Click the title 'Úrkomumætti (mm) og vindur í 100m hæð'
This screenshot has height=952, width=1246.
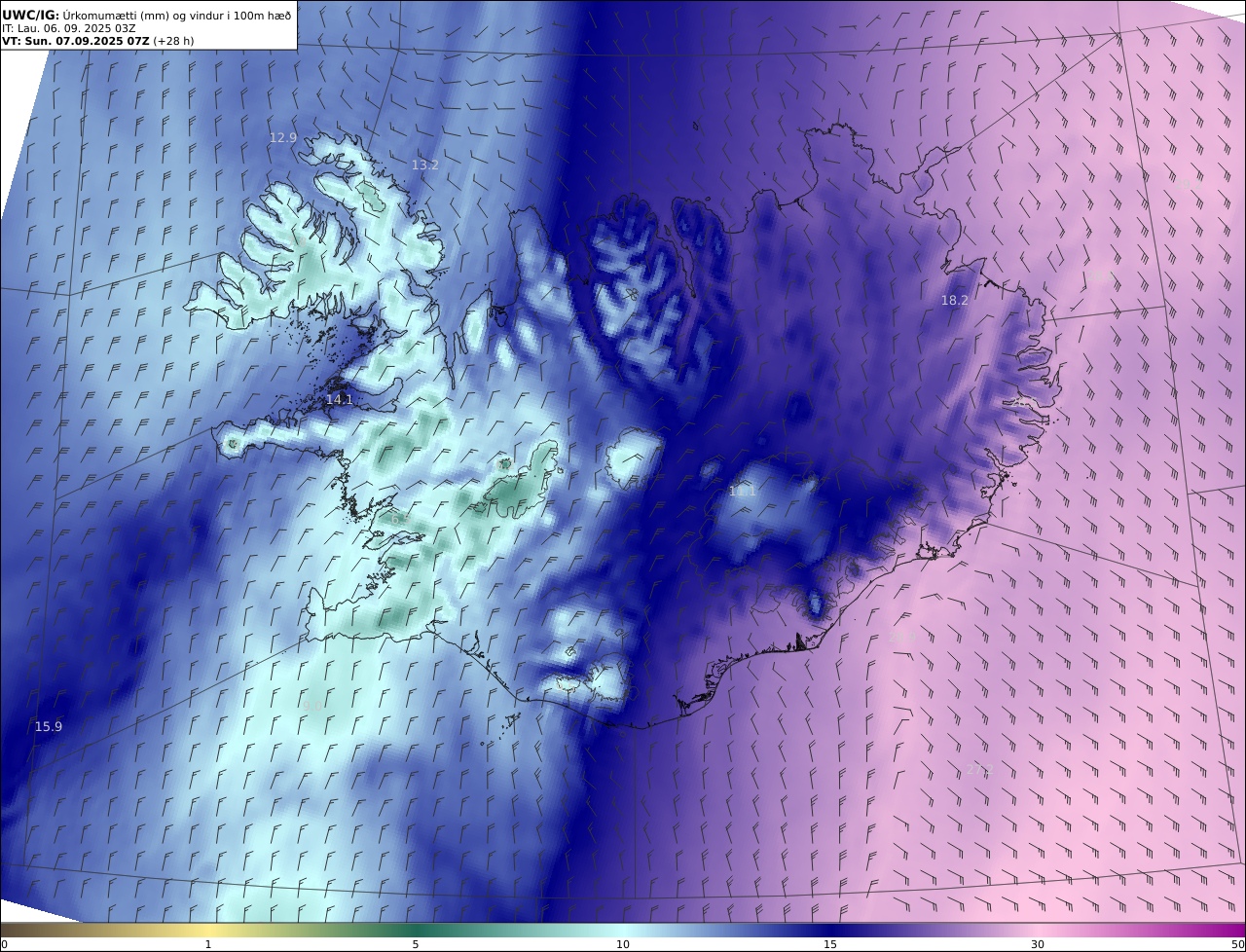point(177,15)
